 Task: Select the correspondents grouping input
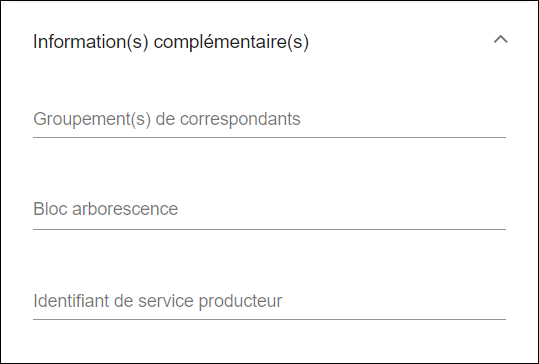coord(270,119)
